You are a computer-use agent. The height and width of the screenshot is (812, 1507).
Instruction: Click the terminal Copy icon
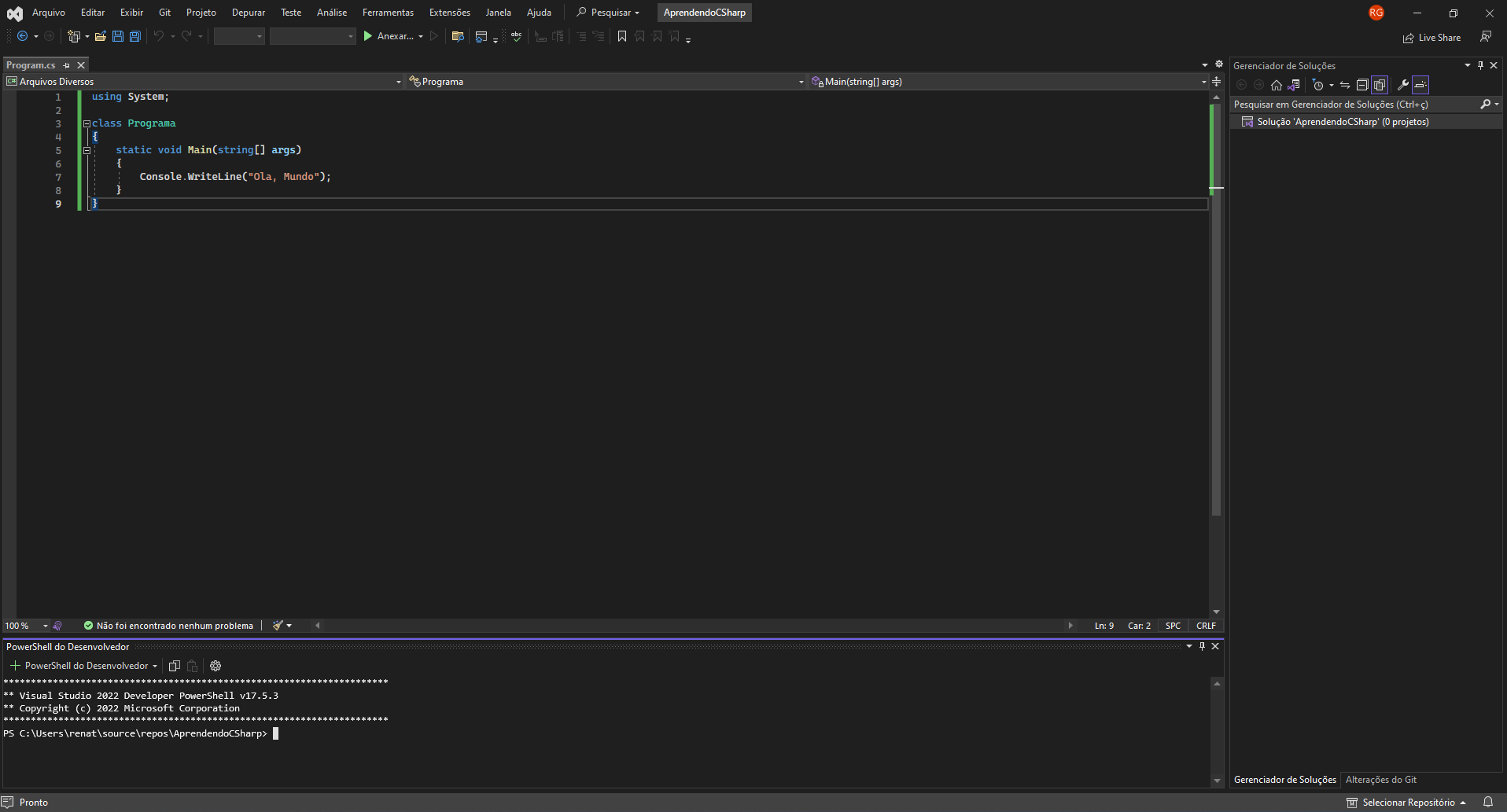175,666
